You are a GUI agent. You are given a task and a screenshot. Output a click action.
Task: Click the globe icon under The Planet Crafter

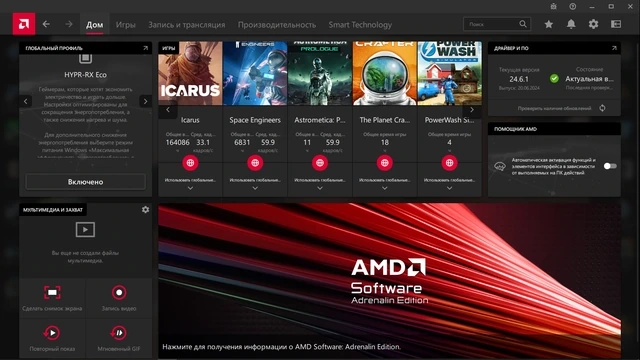click(x=384, y=163)
